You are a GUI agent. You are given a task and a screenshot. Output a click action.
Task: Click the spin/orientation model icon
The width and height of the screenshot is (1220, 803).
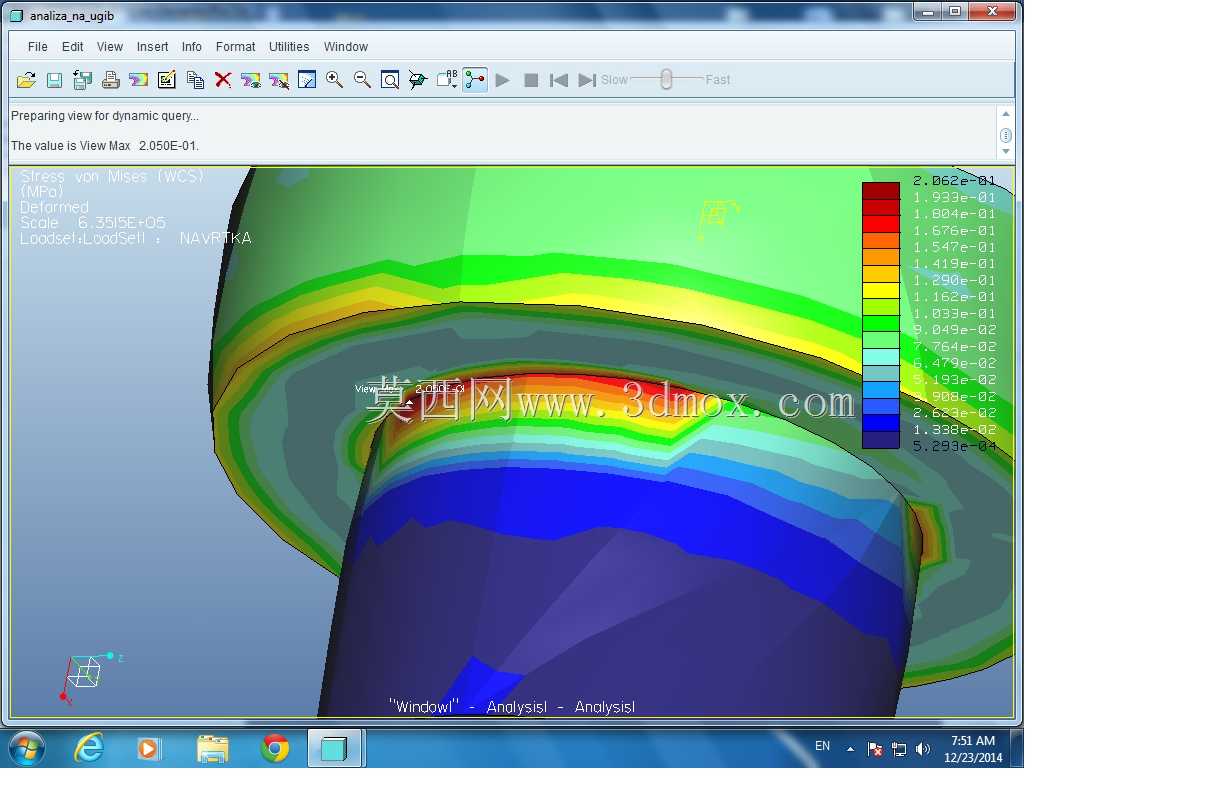[x=418, y=80]
